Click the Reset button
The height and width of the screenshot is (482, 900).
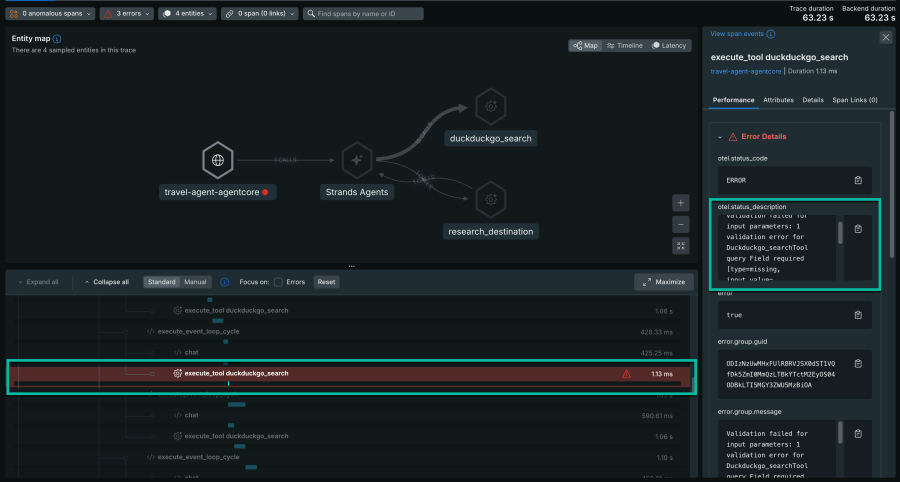pos(326,282)
